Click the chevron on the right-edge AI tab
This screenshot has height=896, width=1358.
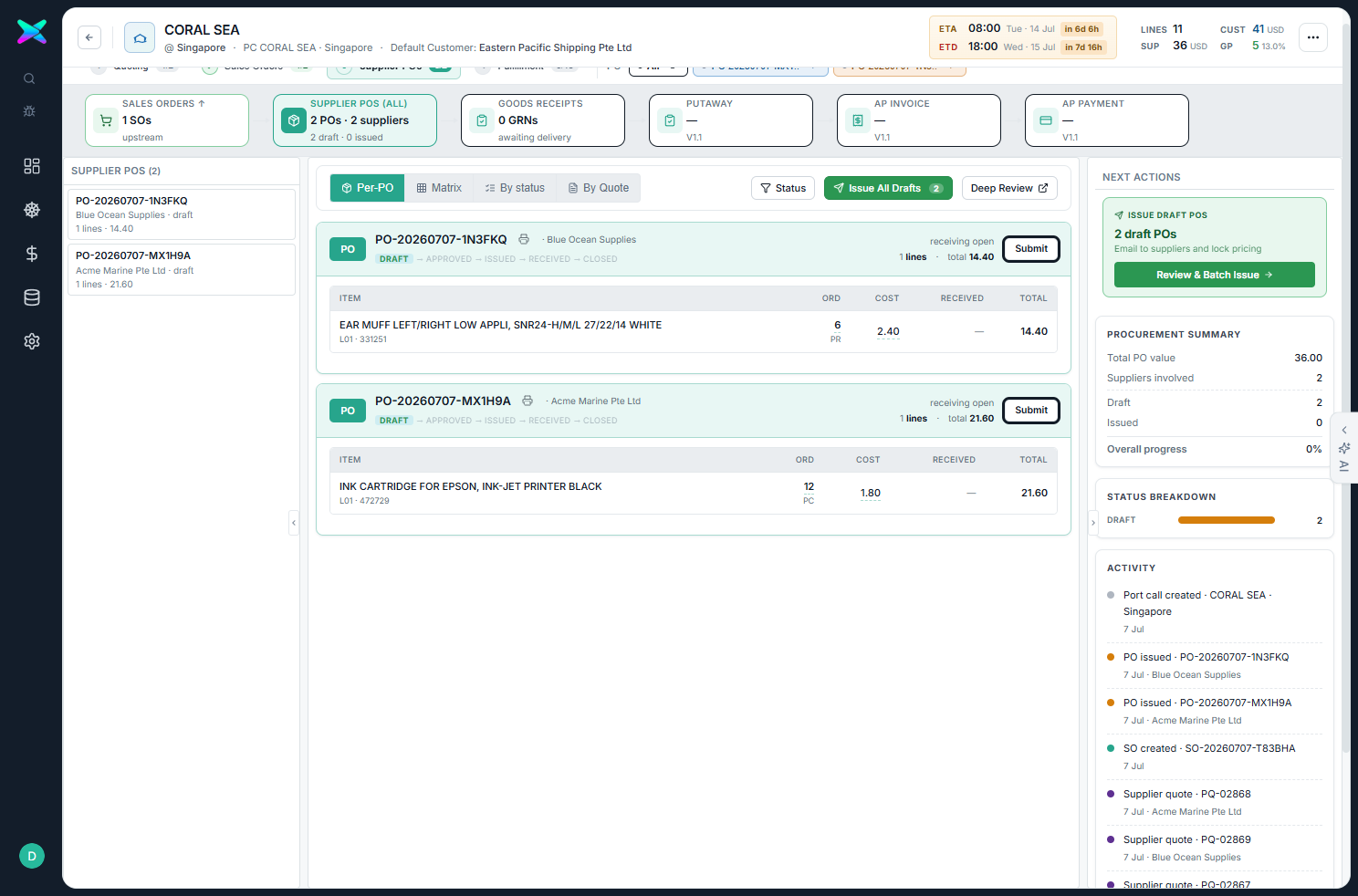click(x=1344, y=430)
